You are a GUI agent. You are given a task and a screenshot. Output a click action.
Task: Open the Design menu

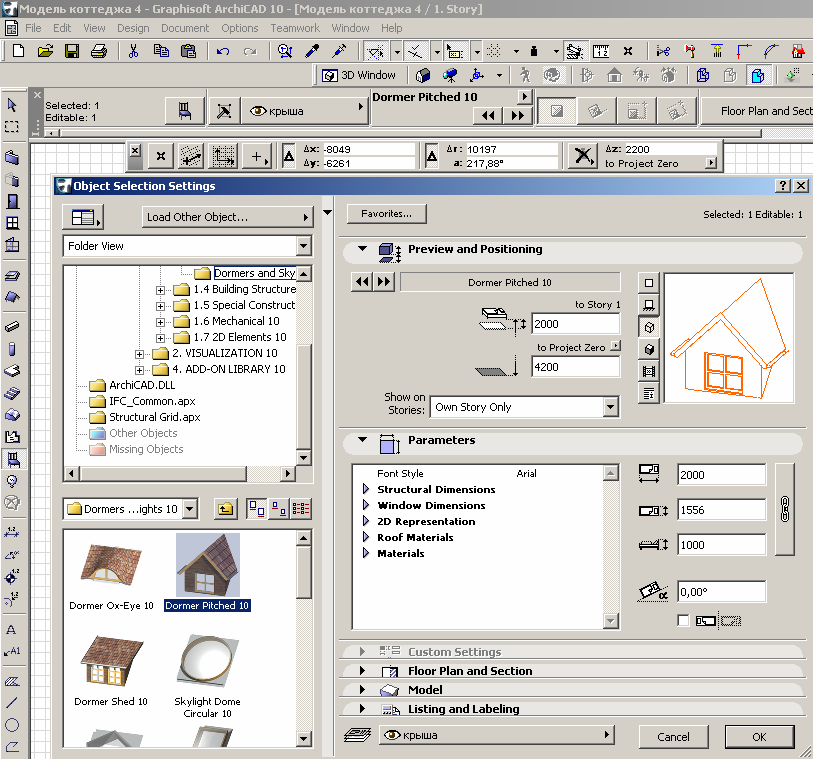click(133, 28)
